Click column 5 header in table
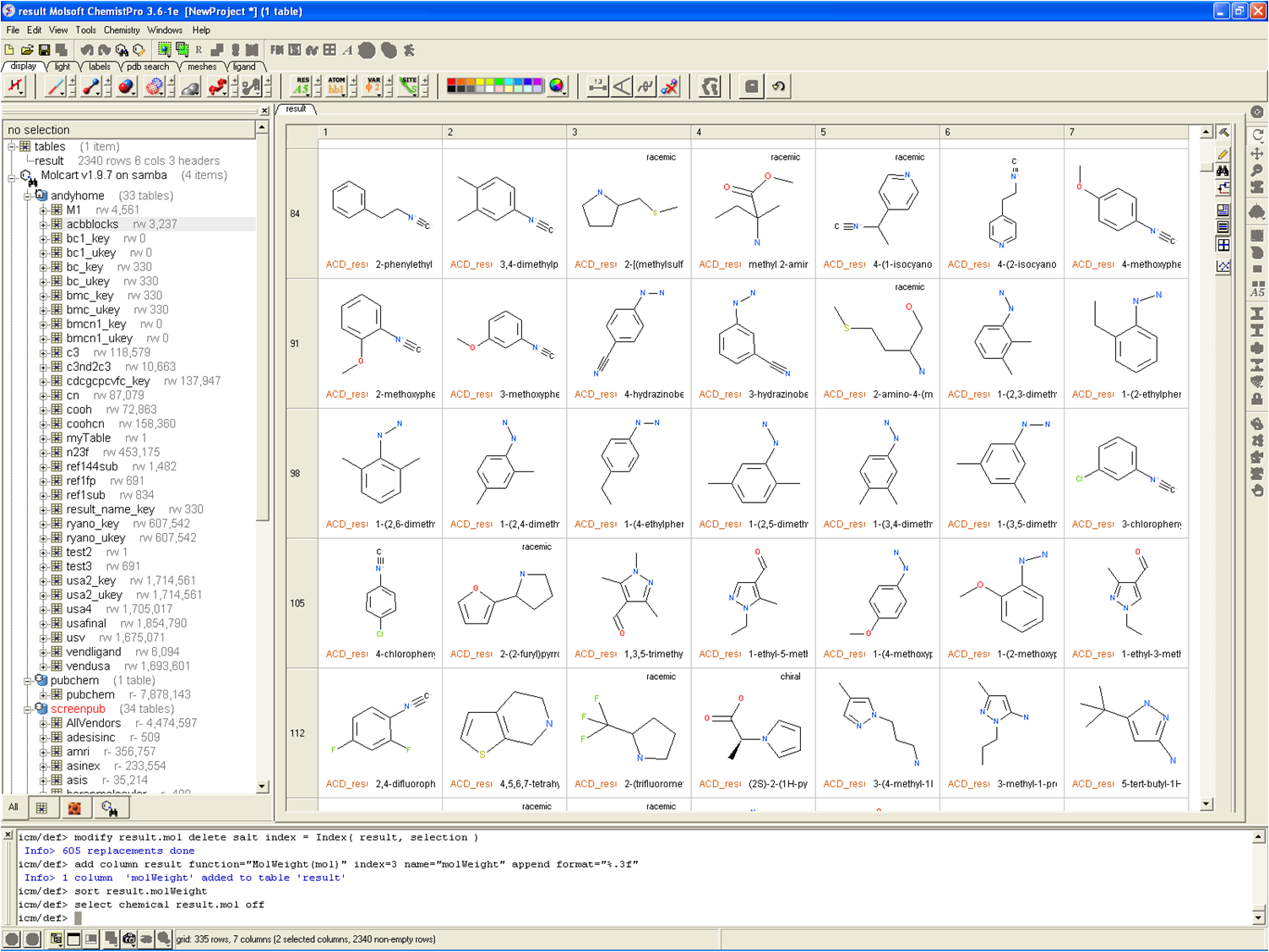The height and width of the screenshot is (952, 1269). (877, 133)
